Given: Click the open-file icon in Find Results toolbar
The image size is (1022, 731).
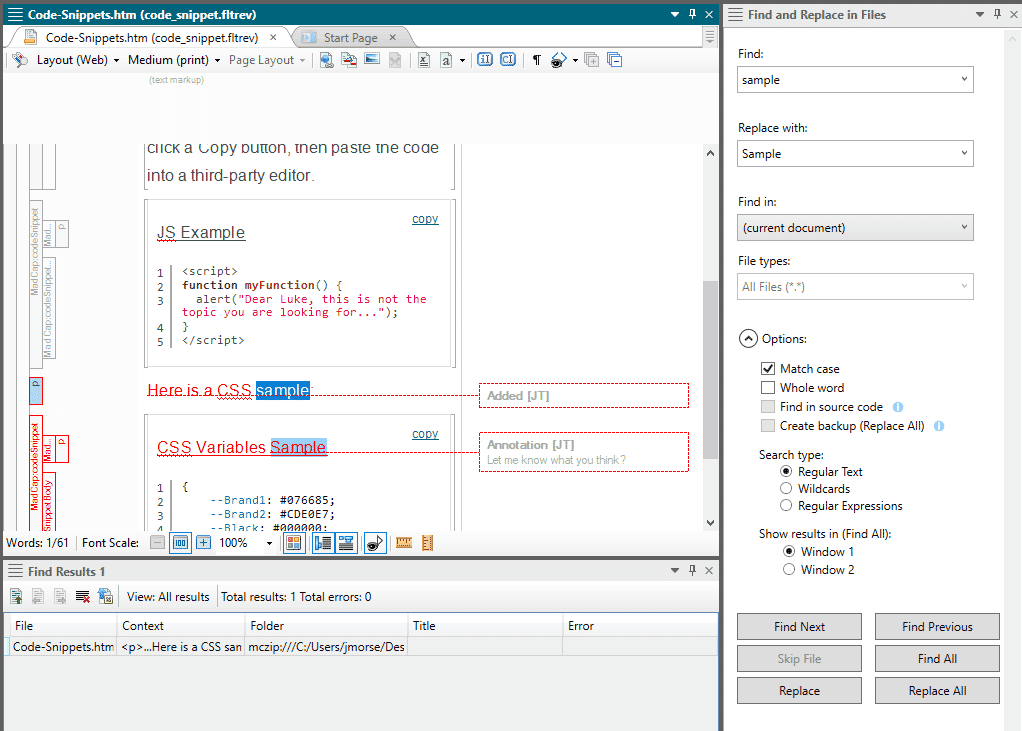Looking at the screenshot, I should (x=16, y=596).
